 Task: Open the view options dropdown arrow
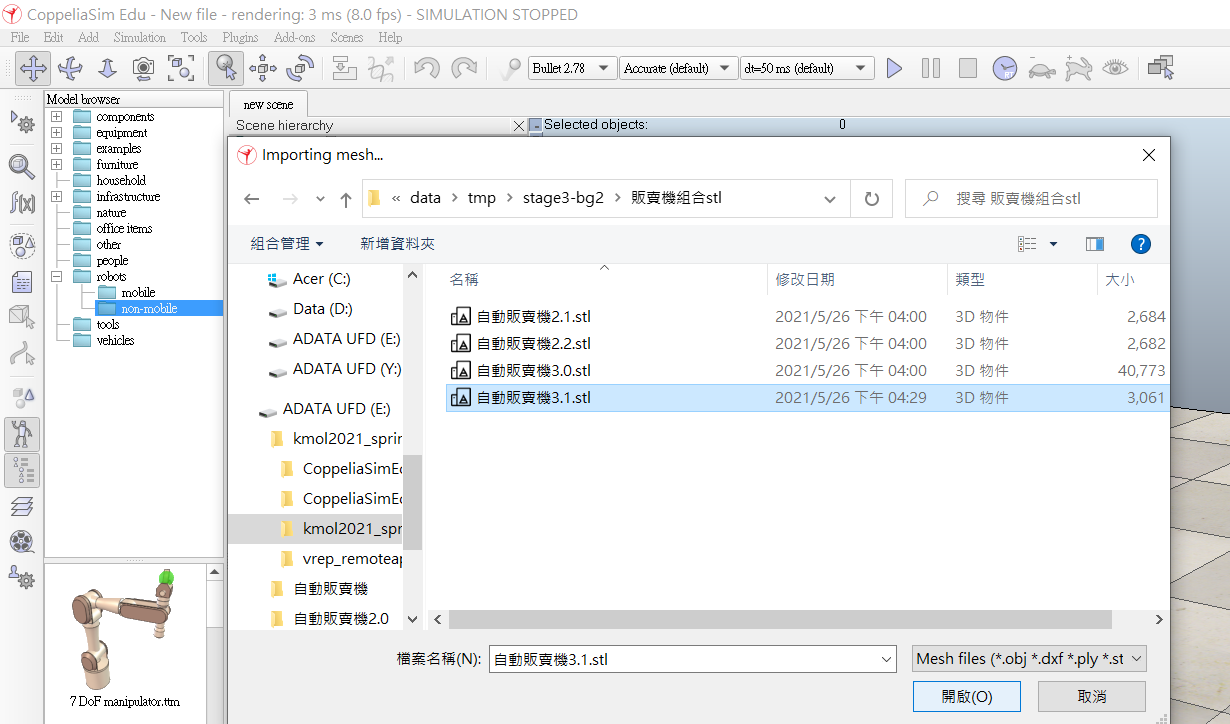(1054, 244)
